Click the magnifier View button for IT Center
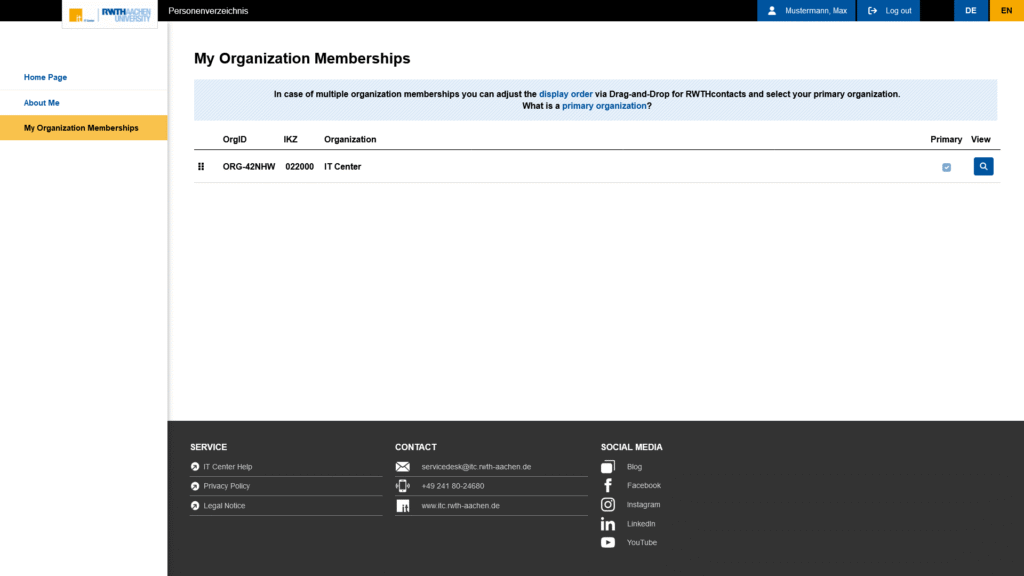This screenshot has height=576, width=1024. (x=983, y=166)
